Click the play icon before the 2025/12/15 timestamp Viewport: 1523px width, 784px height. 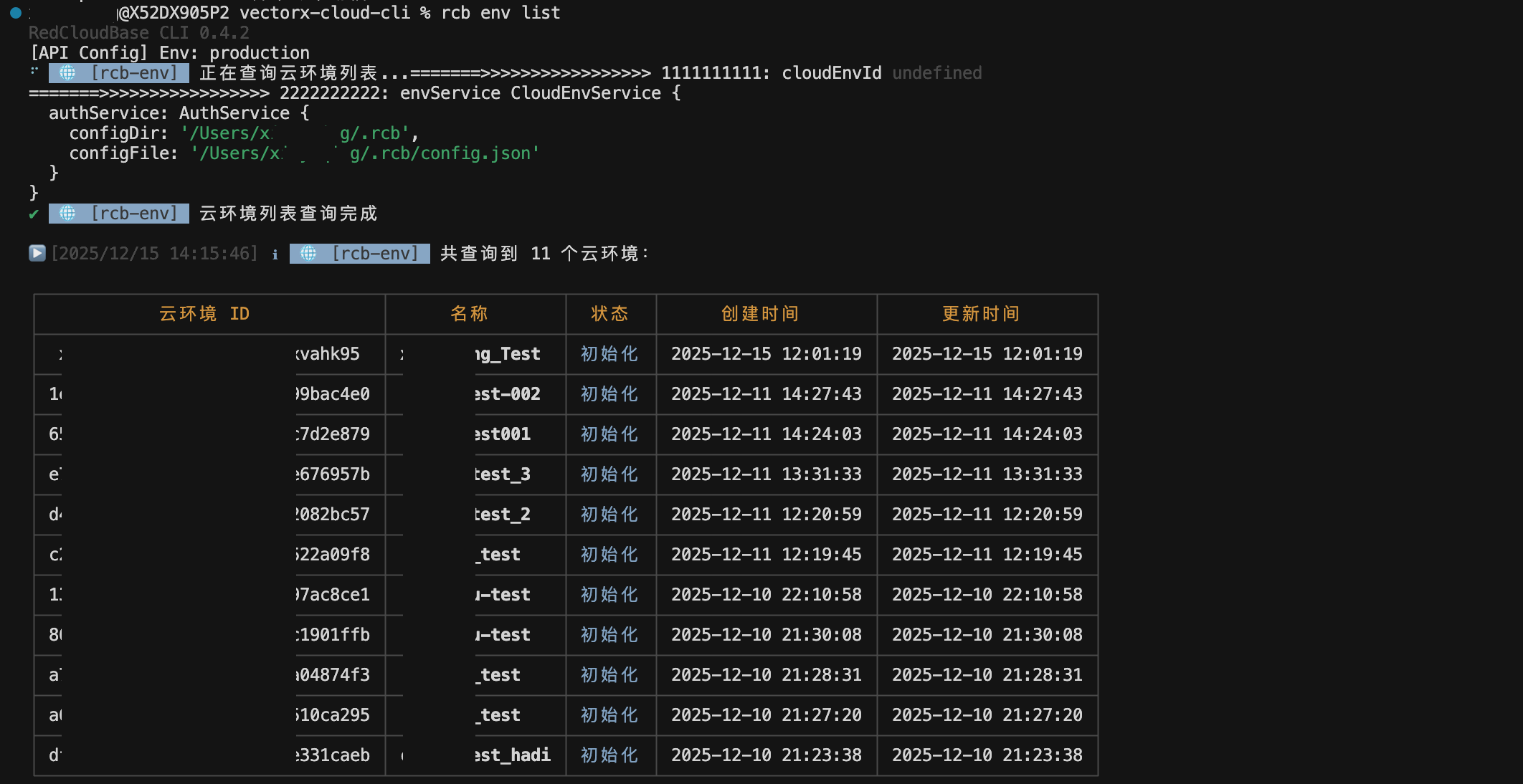coord(37,253)
